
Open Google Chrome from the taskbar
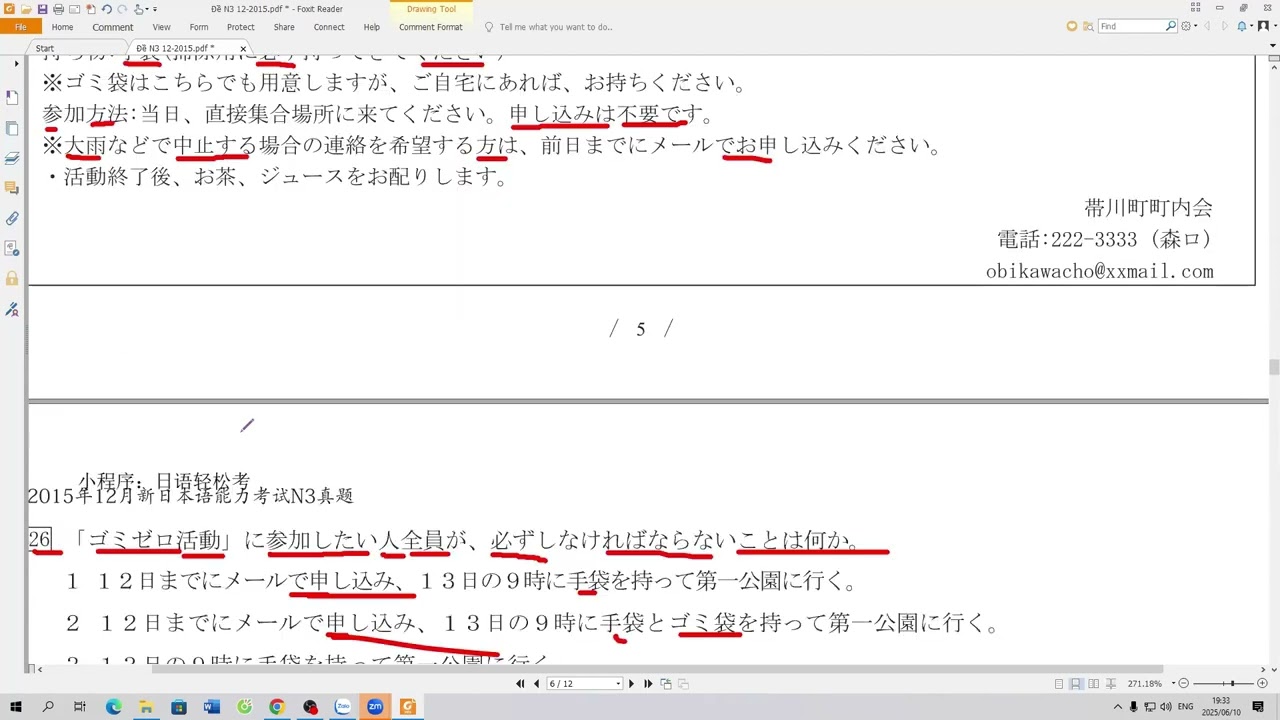tap(277, 707)
